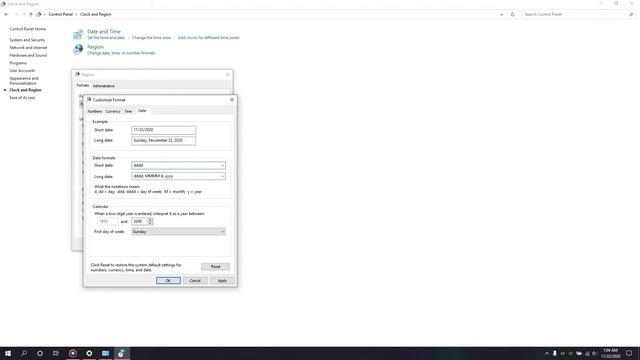Close the Customize Format dialog

232,100
